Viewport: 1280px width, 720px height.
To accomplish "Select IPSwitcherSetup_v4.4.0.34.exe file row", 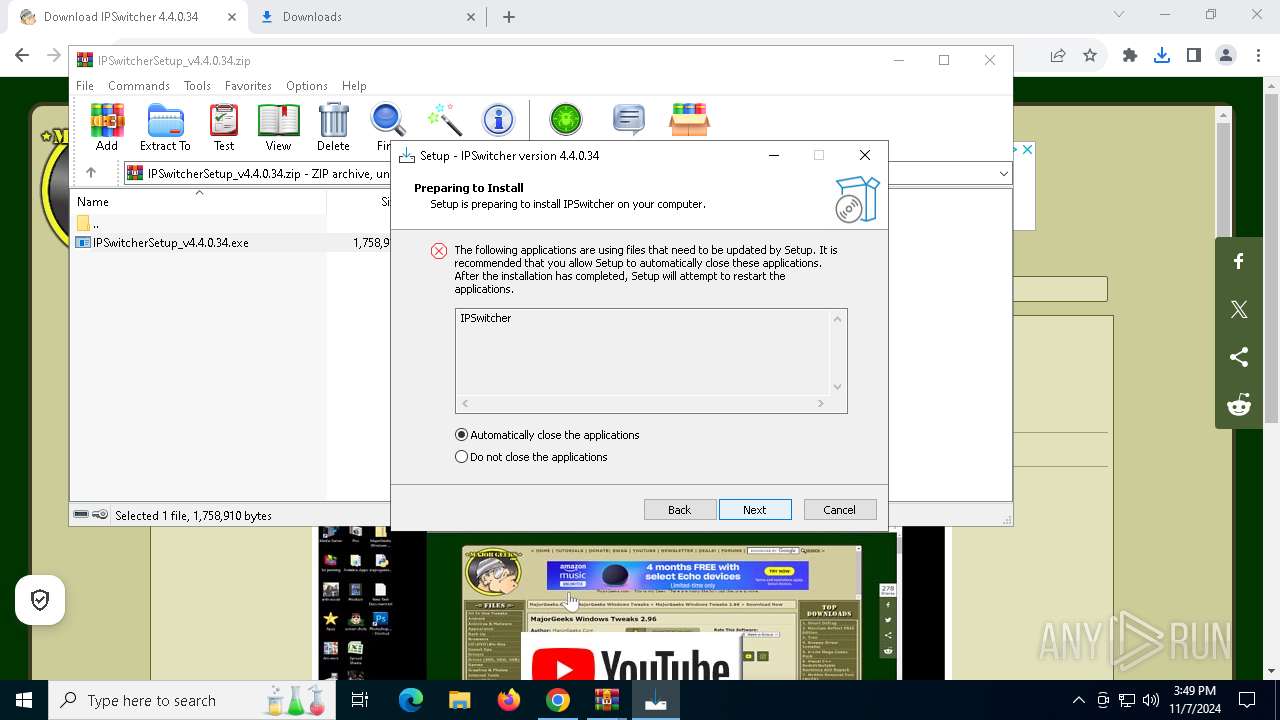I will coord(232,243).
